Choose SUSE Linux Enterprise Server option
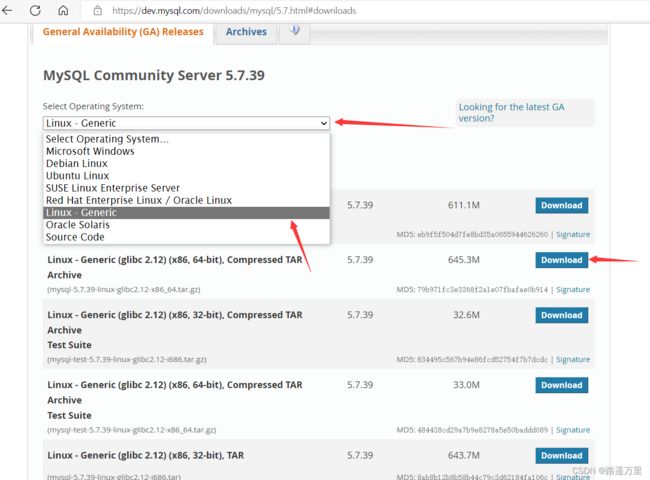 186,188
